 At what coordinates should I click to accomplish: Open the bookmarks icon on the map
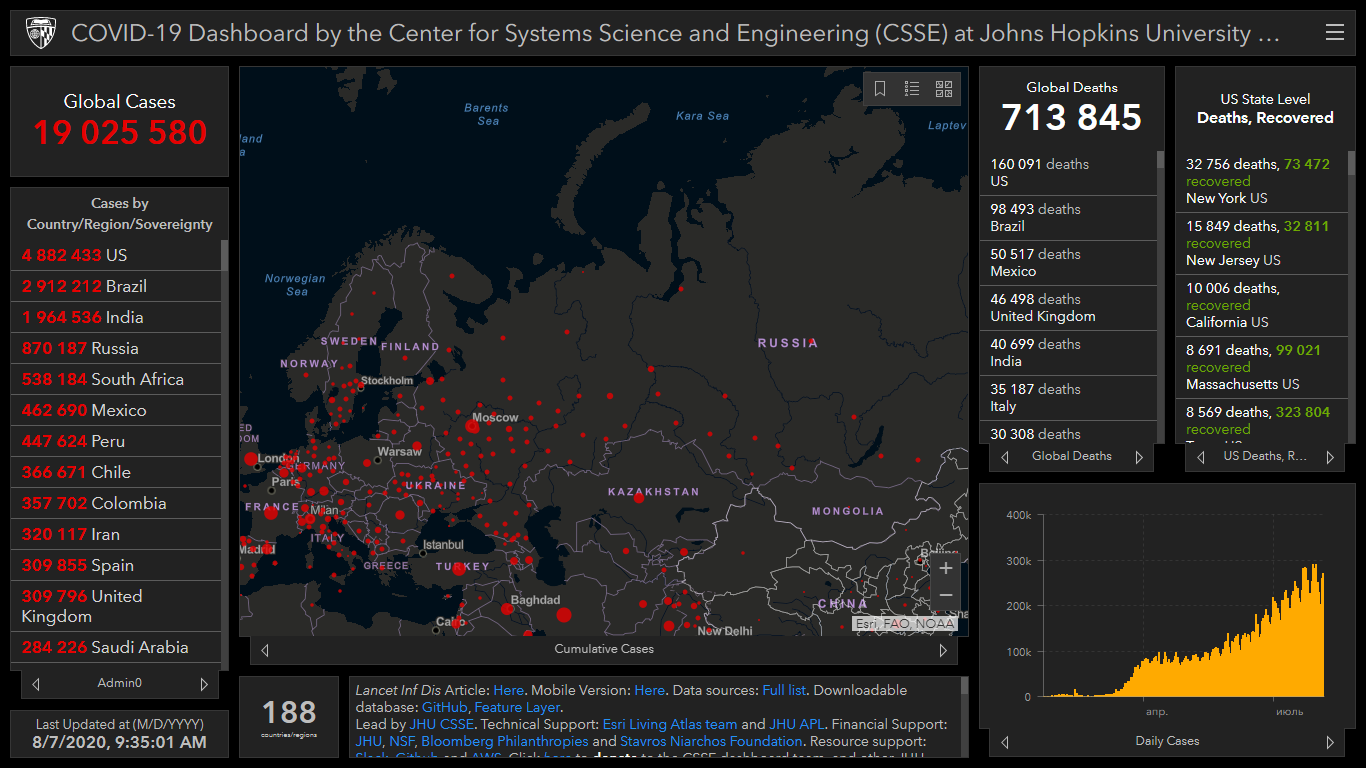pos(880,89)
